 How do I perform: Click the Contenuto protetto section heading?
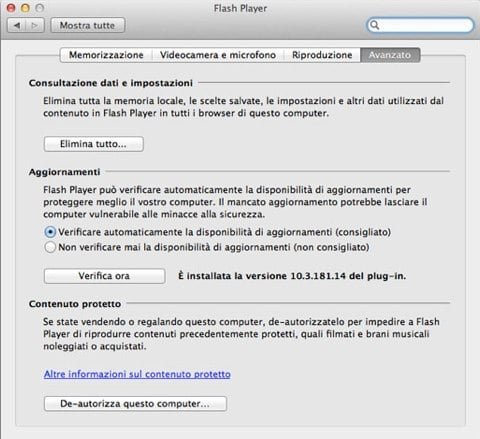pyautogui.click(x=75, y=304)
